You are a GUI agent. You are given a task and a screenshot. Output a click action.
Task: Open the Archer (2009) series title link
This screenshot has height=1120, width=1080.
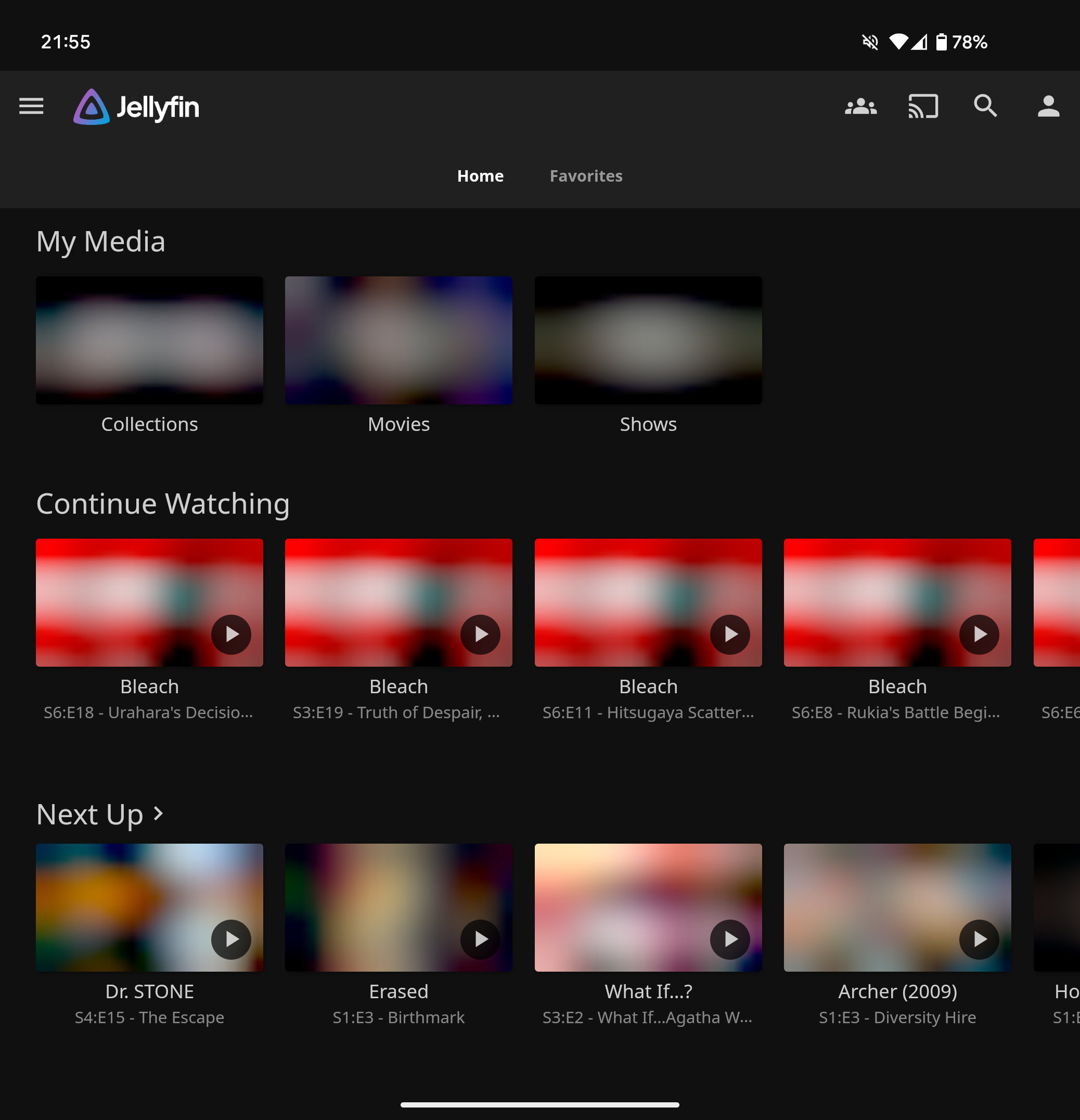click(x=897, y=991)
